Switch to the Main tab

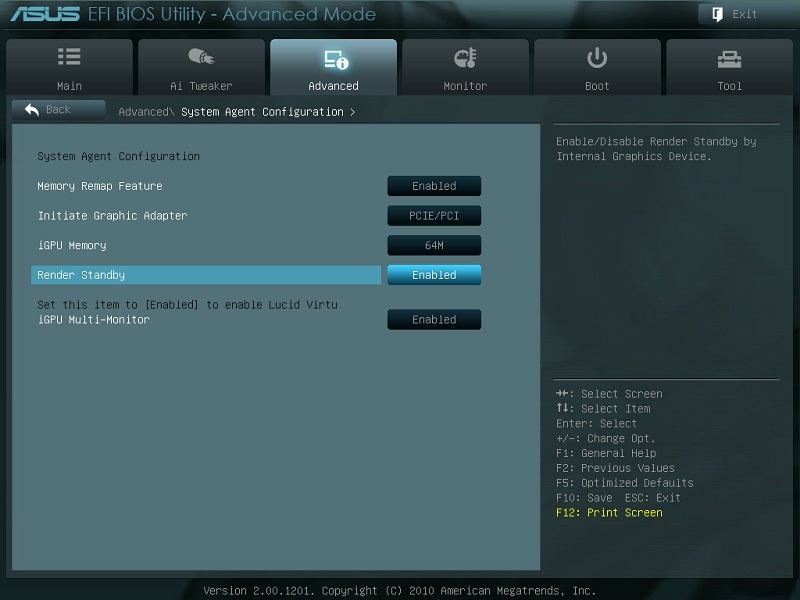[x=69, y=67]
